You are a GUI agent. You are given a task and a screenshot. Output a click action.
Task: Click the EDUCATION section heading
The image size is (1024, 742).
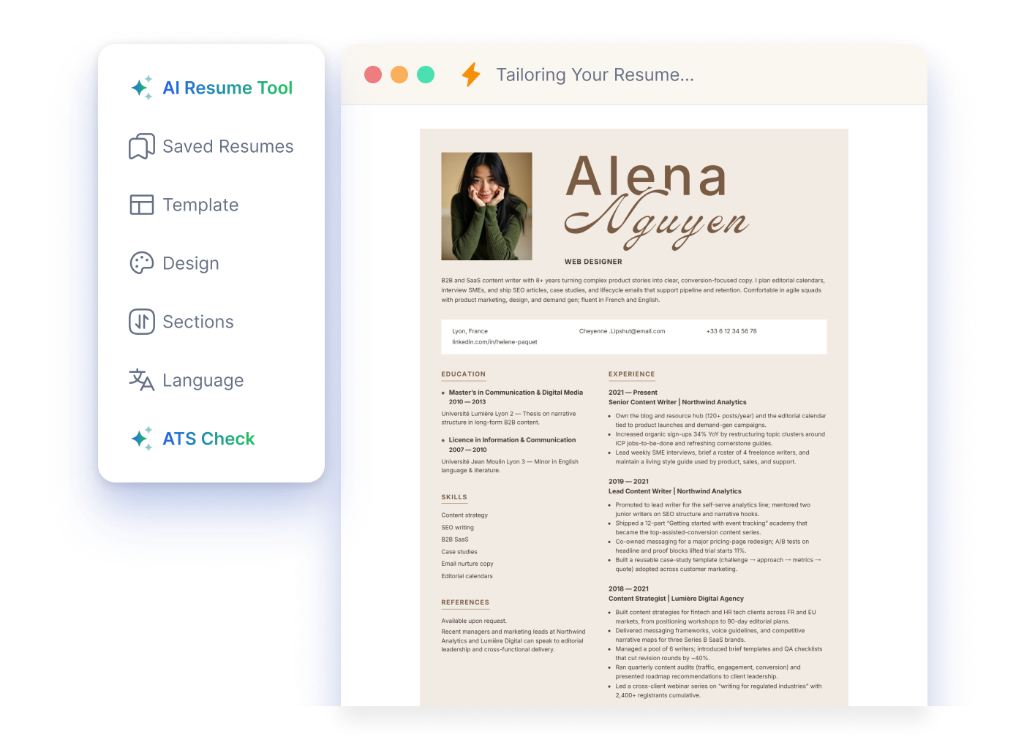(x=464, y=374)
